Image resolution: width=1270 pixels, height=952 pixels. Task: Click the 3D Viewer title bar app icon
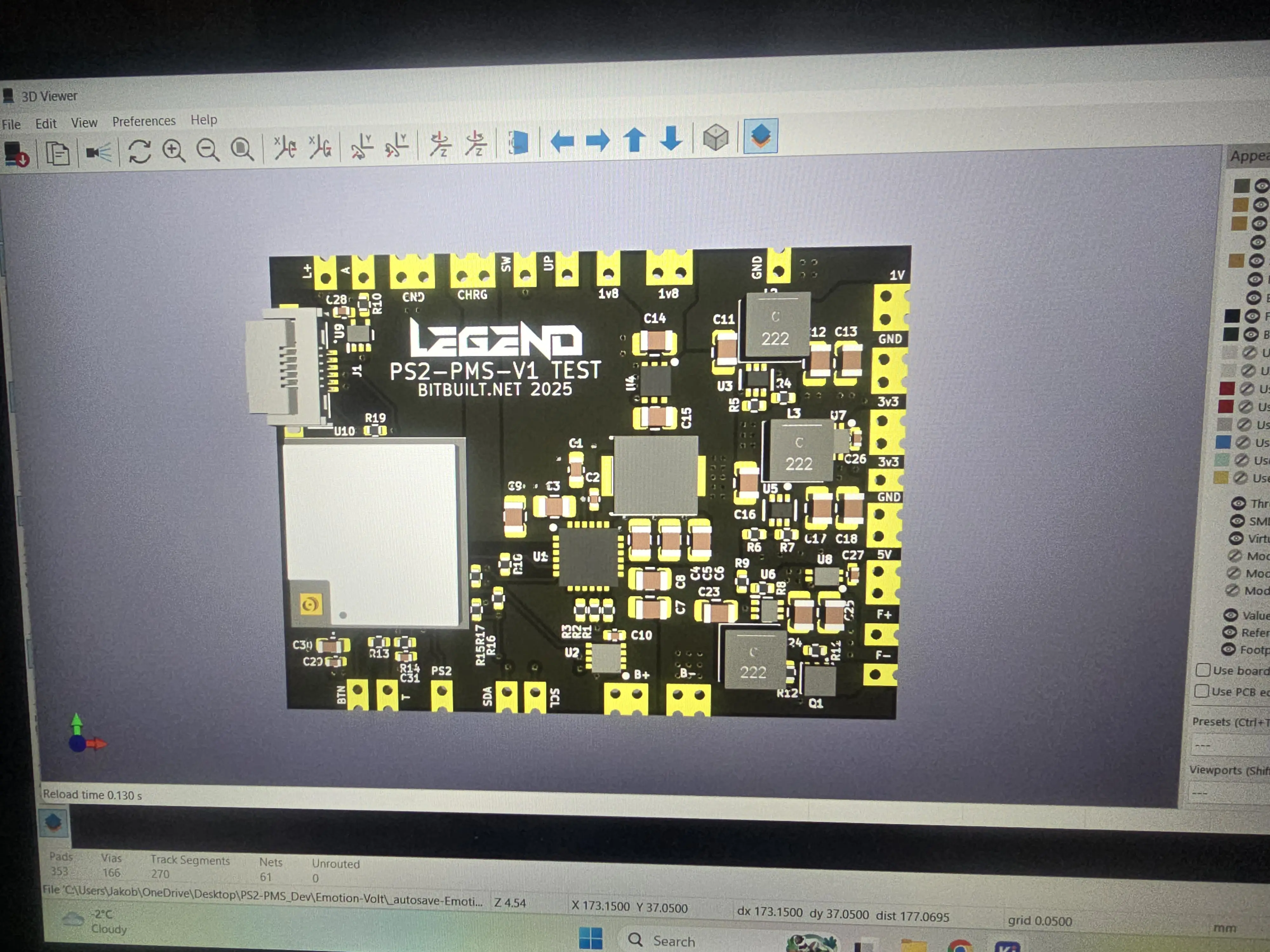click(x=9, y=95)
